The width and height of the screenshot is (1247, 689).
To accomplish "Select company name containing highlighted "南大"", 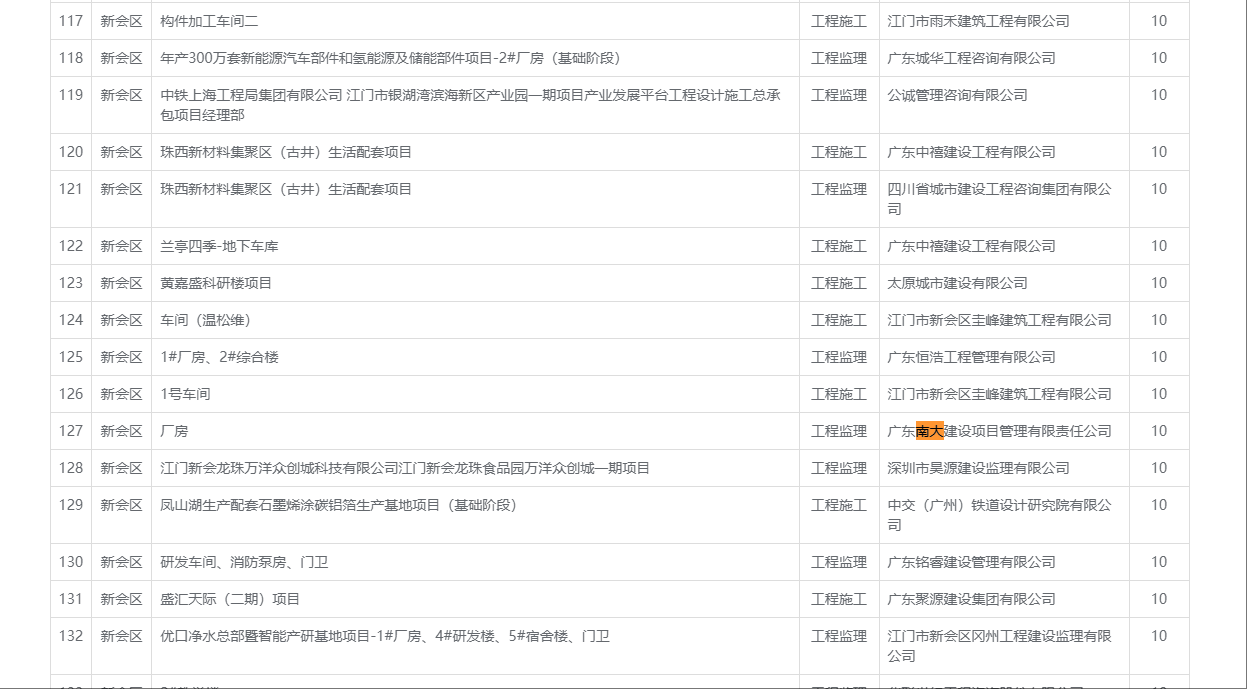I will tap(999, 431).
